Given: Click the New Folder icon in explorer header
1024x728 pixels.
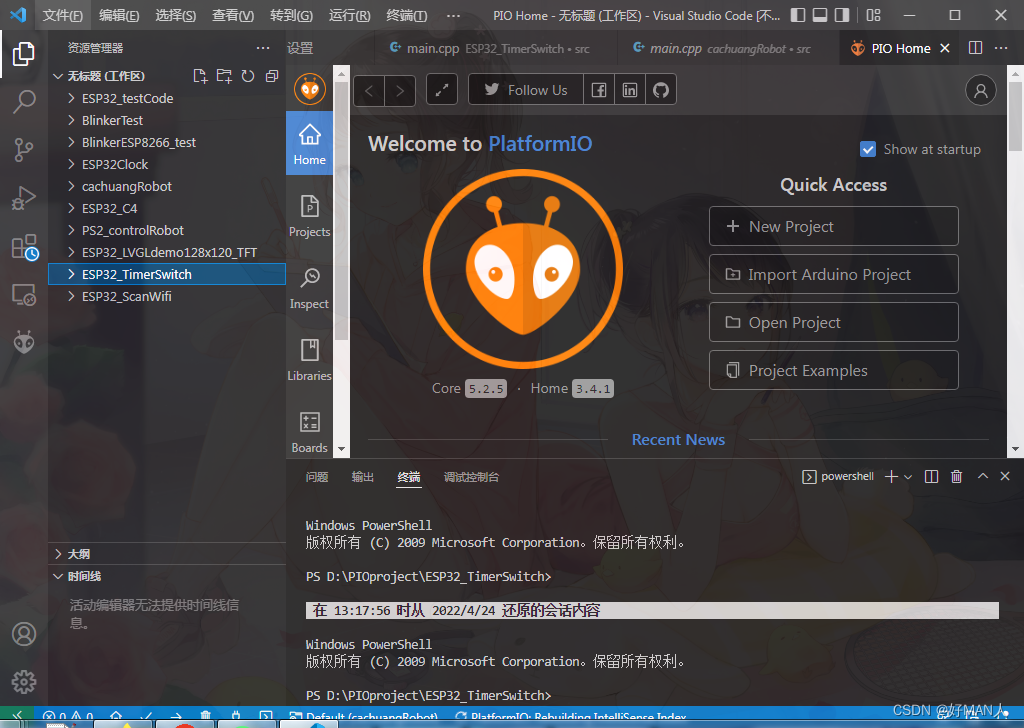Looking at the screenshot, I should pyautogui.click(x=224, y=76).
